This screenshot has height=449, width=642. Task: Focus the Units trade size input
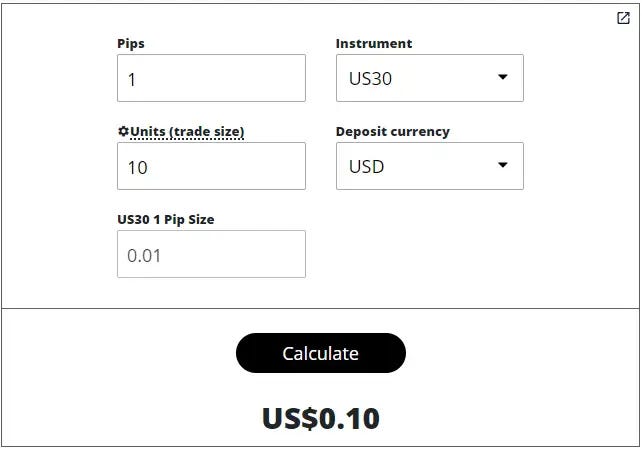[x=211, y=166]
